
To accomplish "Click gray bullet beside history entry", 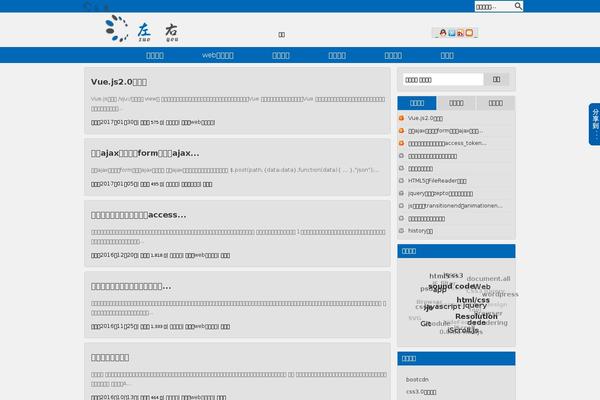I will [401, 231].
